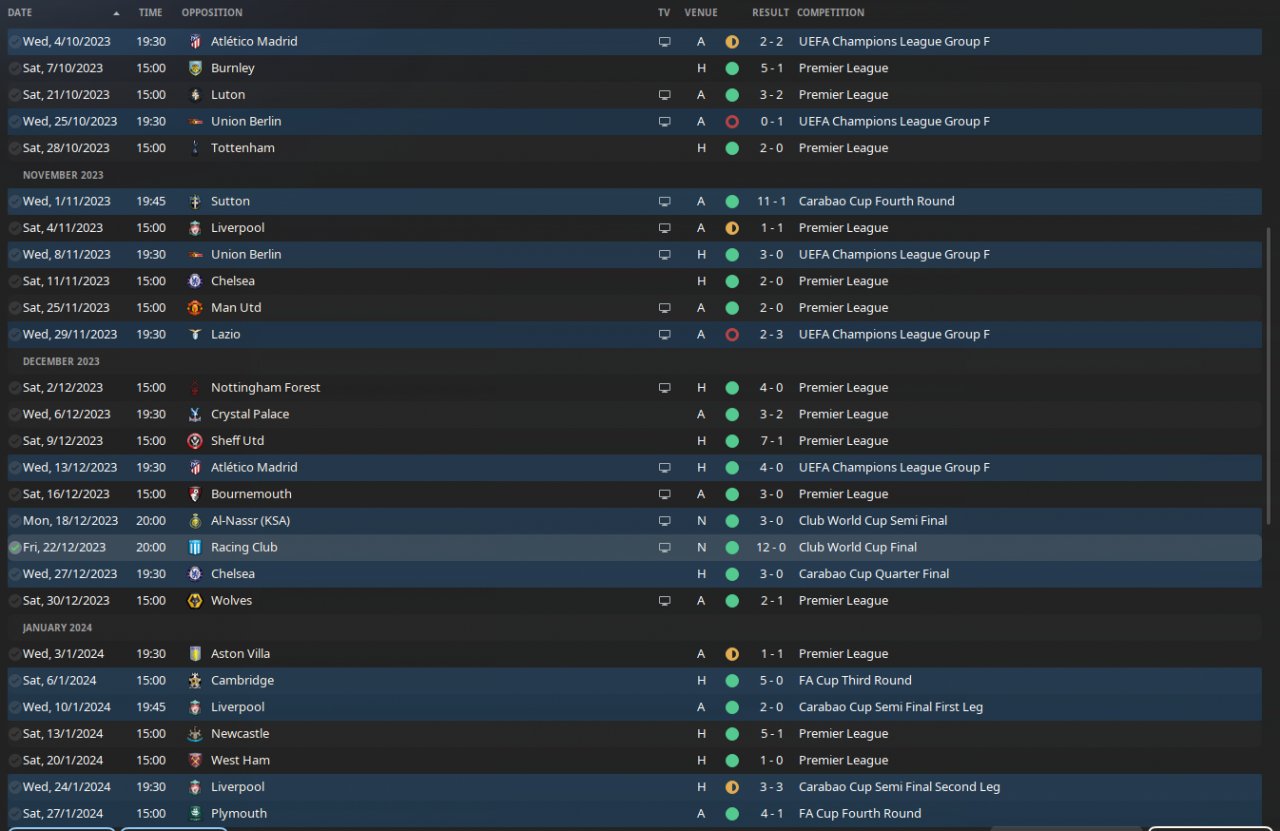Open the Liverpool name on the 4/11/2023 fixture
The width and height of the screenshot is (1280, 831).
pyautogui.click(x=238, y=228)
